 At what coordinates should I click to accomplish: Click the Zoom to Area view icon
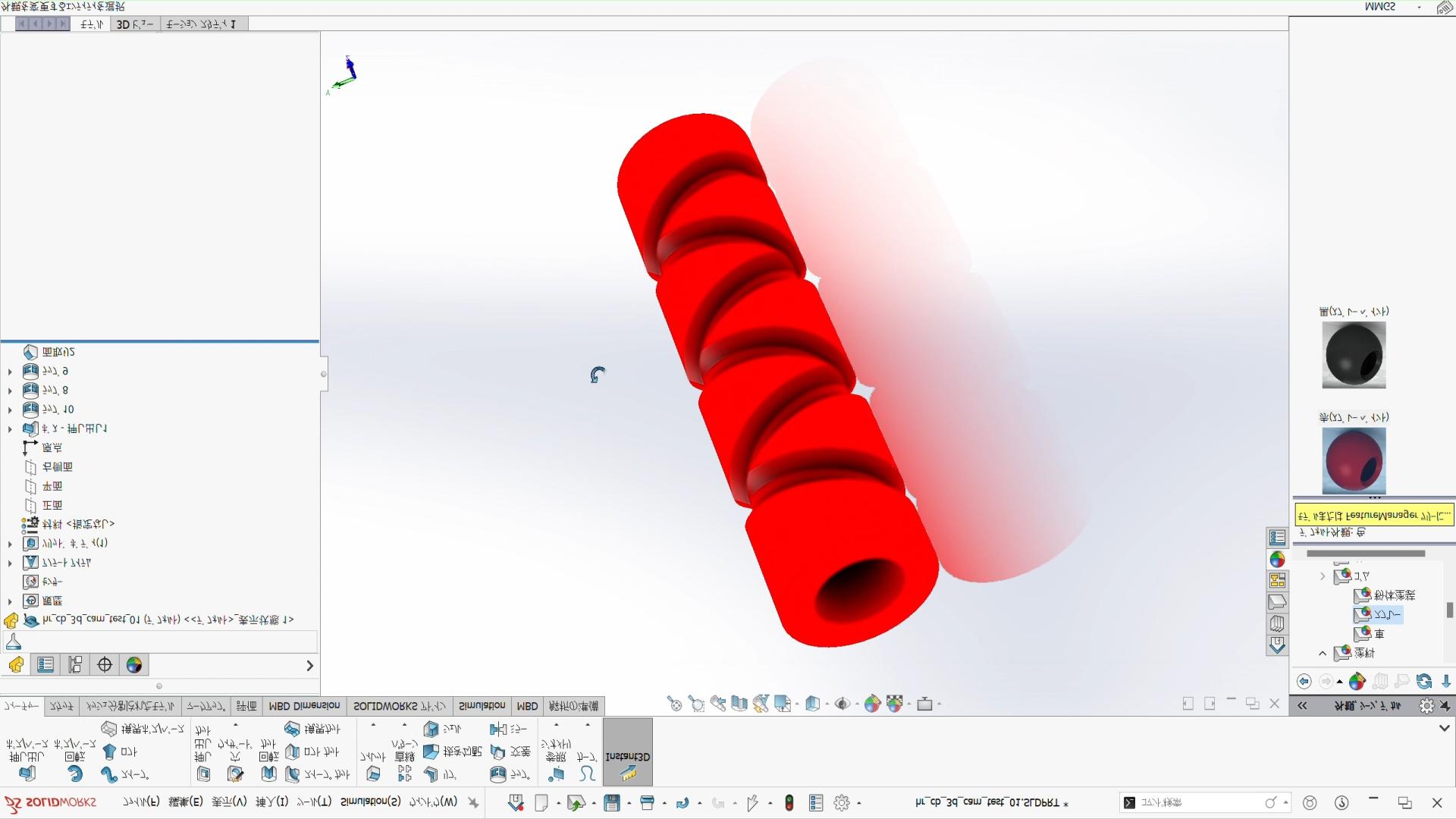pos(696,704)
